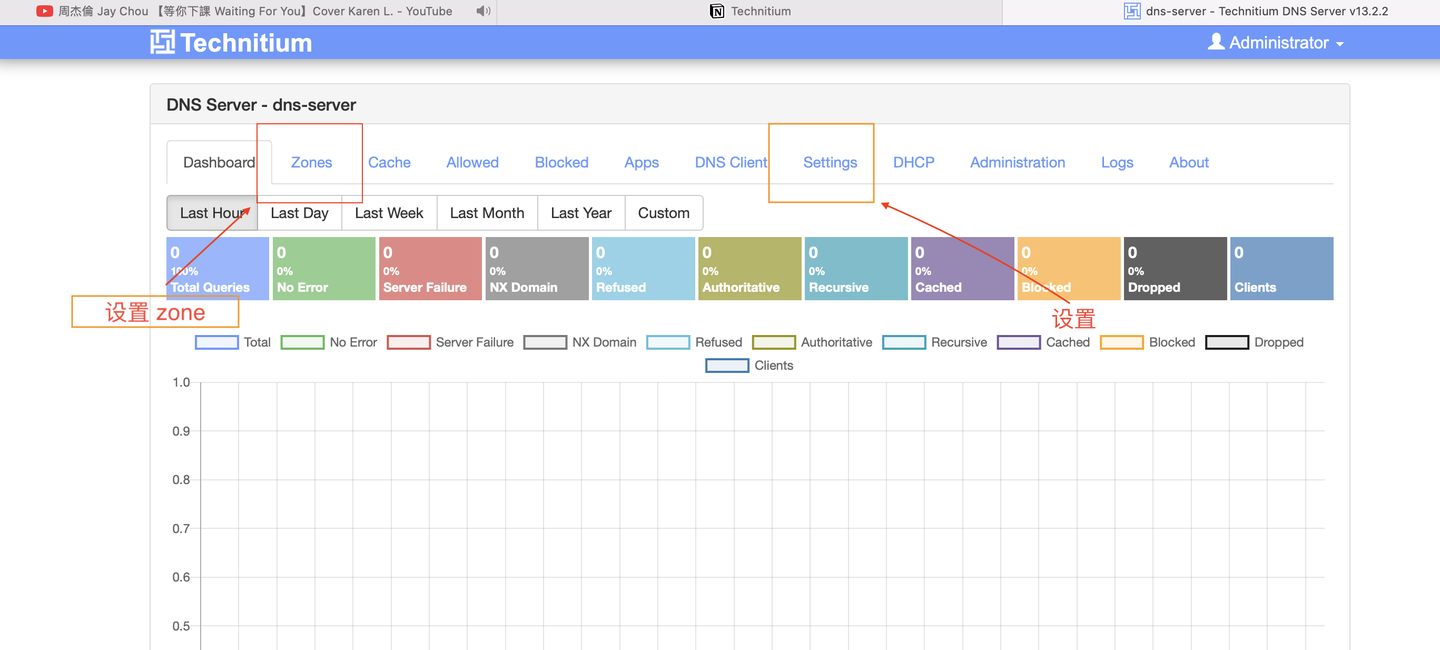Click the 'DNS Server - dns-server' panel heading
The width and height of the screenshot is (1440, 650).
pyautogui.click(x=261, y=105)
